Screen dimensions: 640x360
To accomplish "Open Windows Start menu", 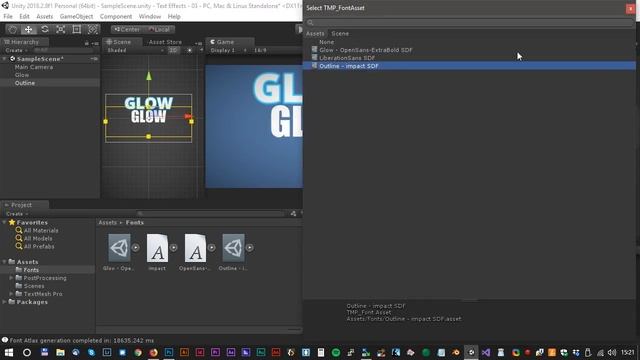I will click(9, 352).
